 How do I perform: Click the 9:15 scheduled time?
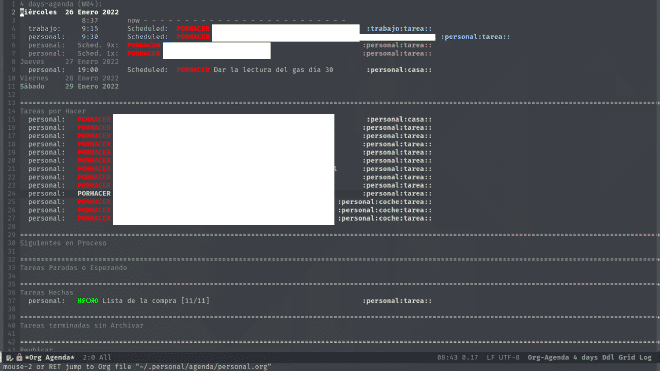pyautogui.click(x=90, y=29)
